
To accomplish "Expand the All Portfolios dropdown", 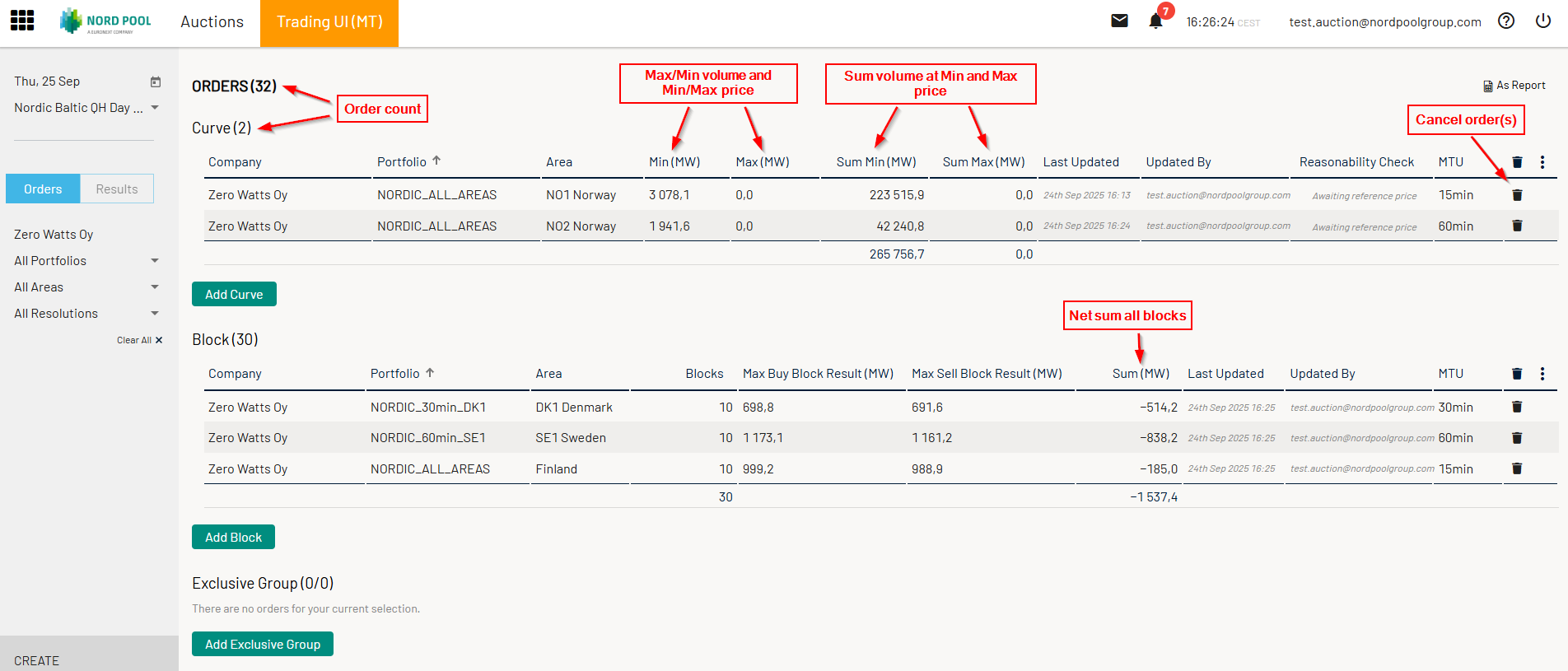I will pos(155,261).
